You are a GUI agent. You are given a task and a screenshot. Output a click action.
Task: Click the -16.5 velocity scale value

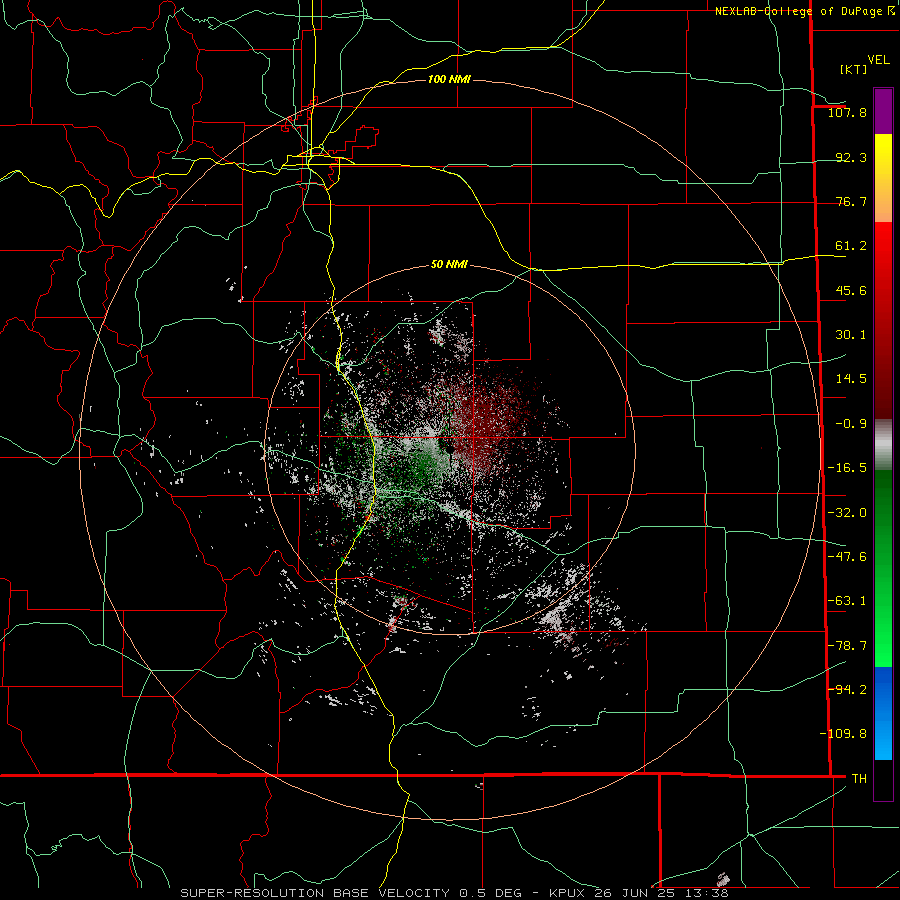(x=847, y=468)
